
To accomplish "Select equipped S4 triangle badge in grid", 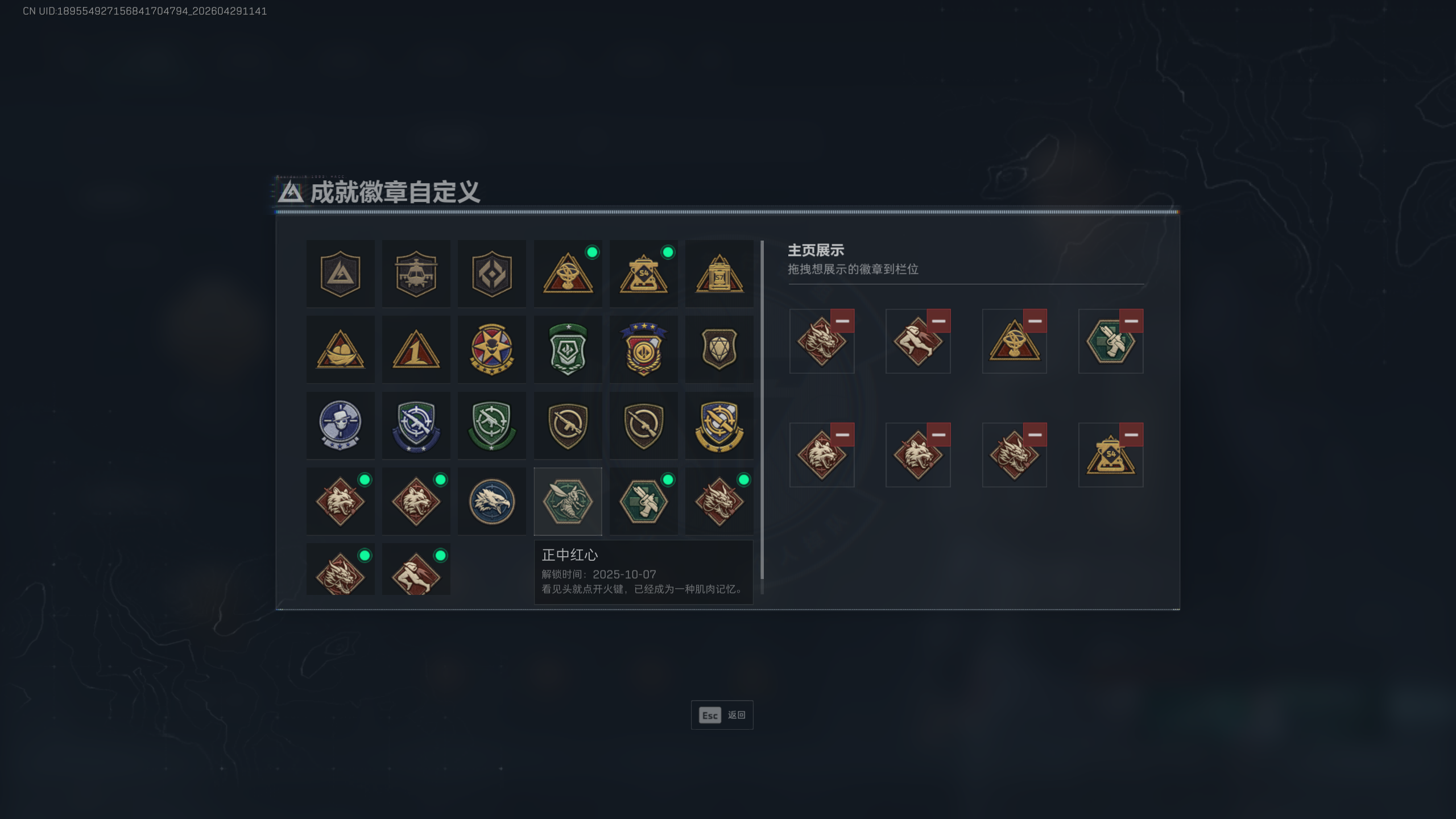I will [x=643, y=274].
